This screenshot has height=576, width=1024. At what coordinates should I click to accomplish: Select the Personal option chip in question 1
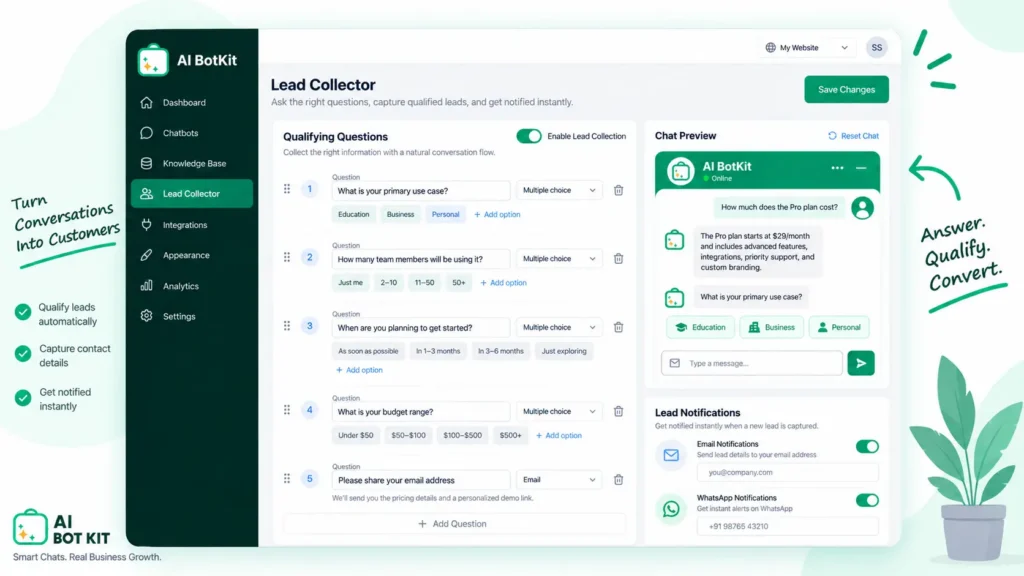445,214
